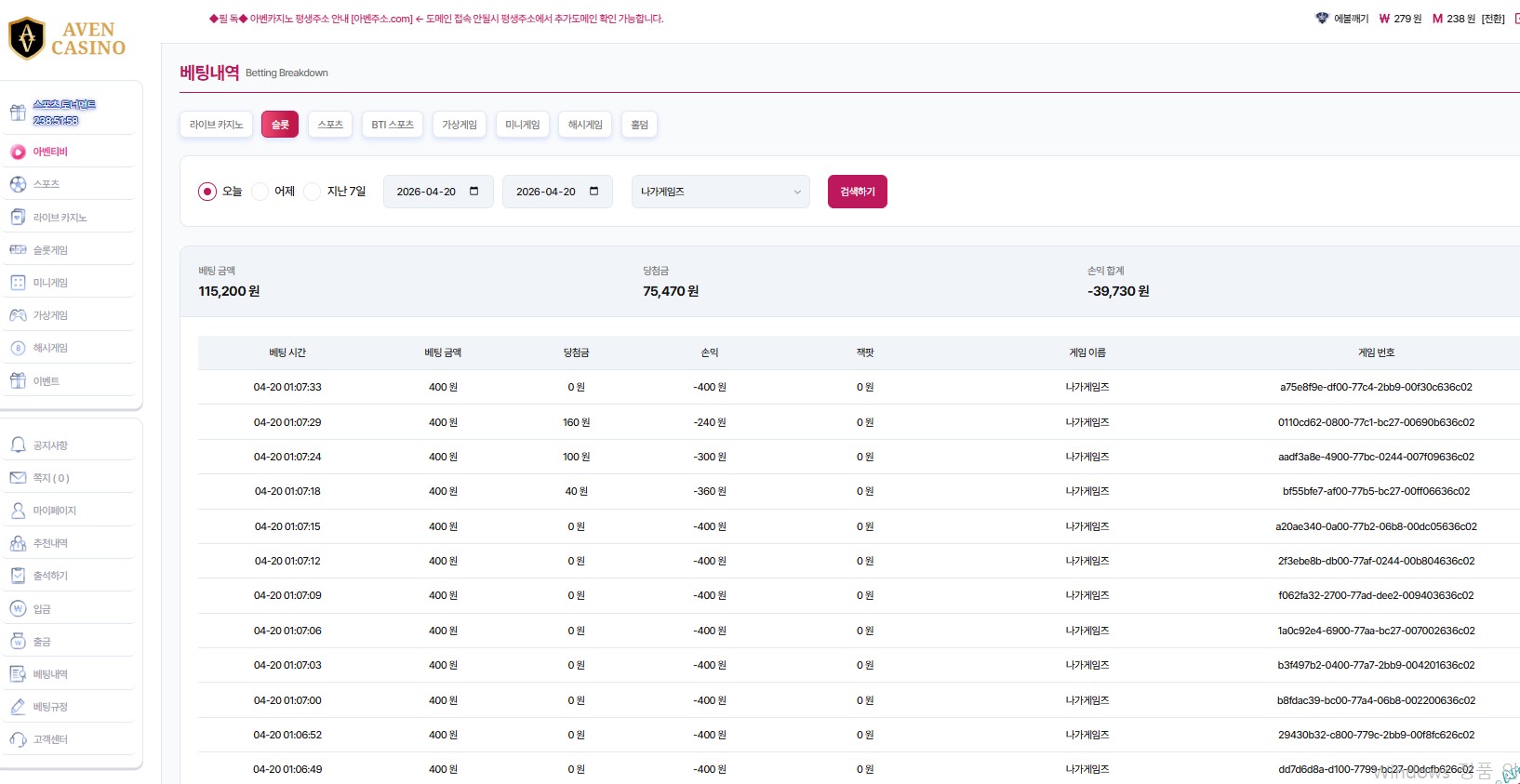Viewport: 1520px width, 784px height.
Task: Choose the 지난 7일 radio option
Action: tap(313, 192)
